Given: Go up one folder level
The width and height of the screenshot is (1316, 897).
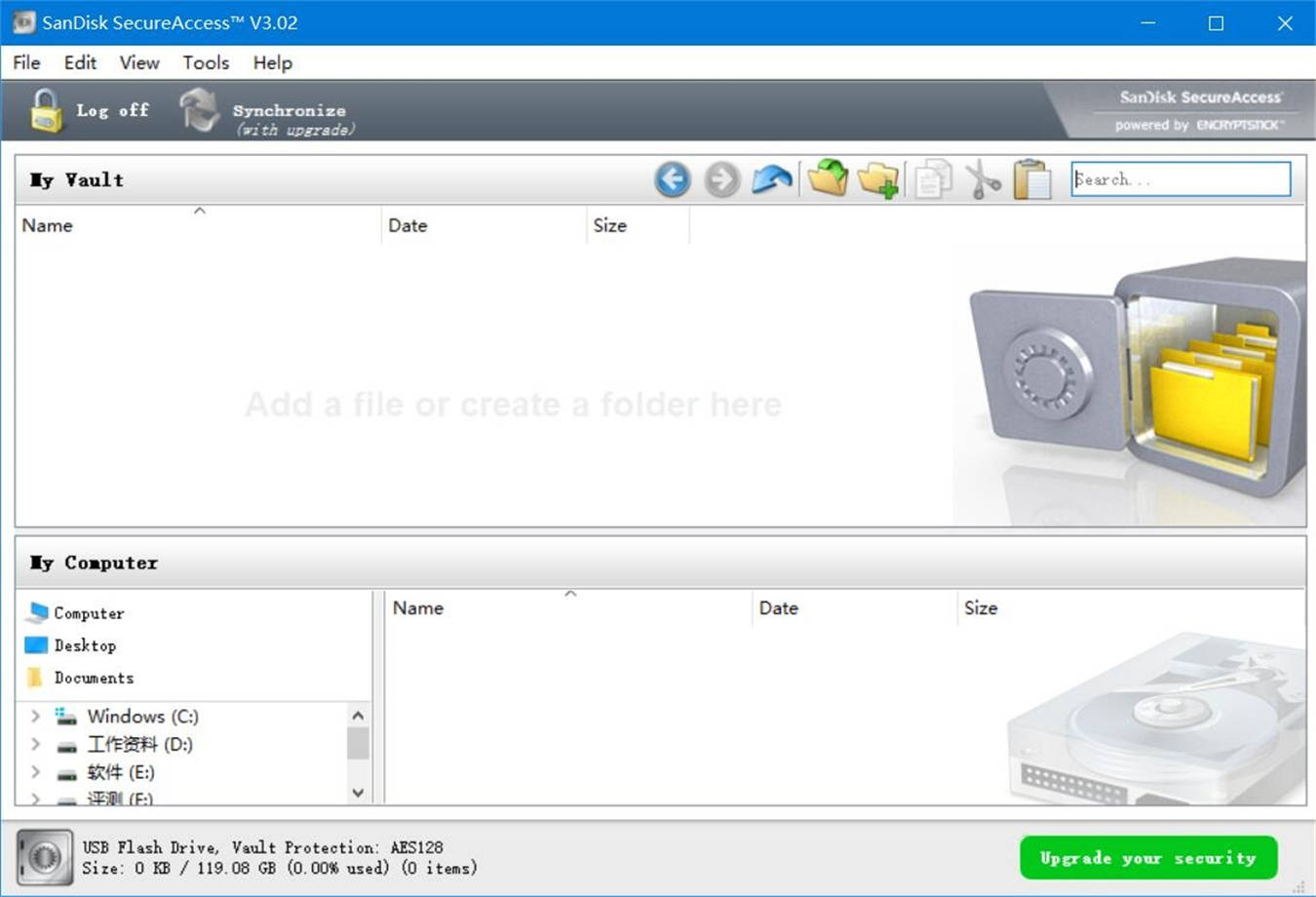Looking at the screenshot, I should (772, 179).
